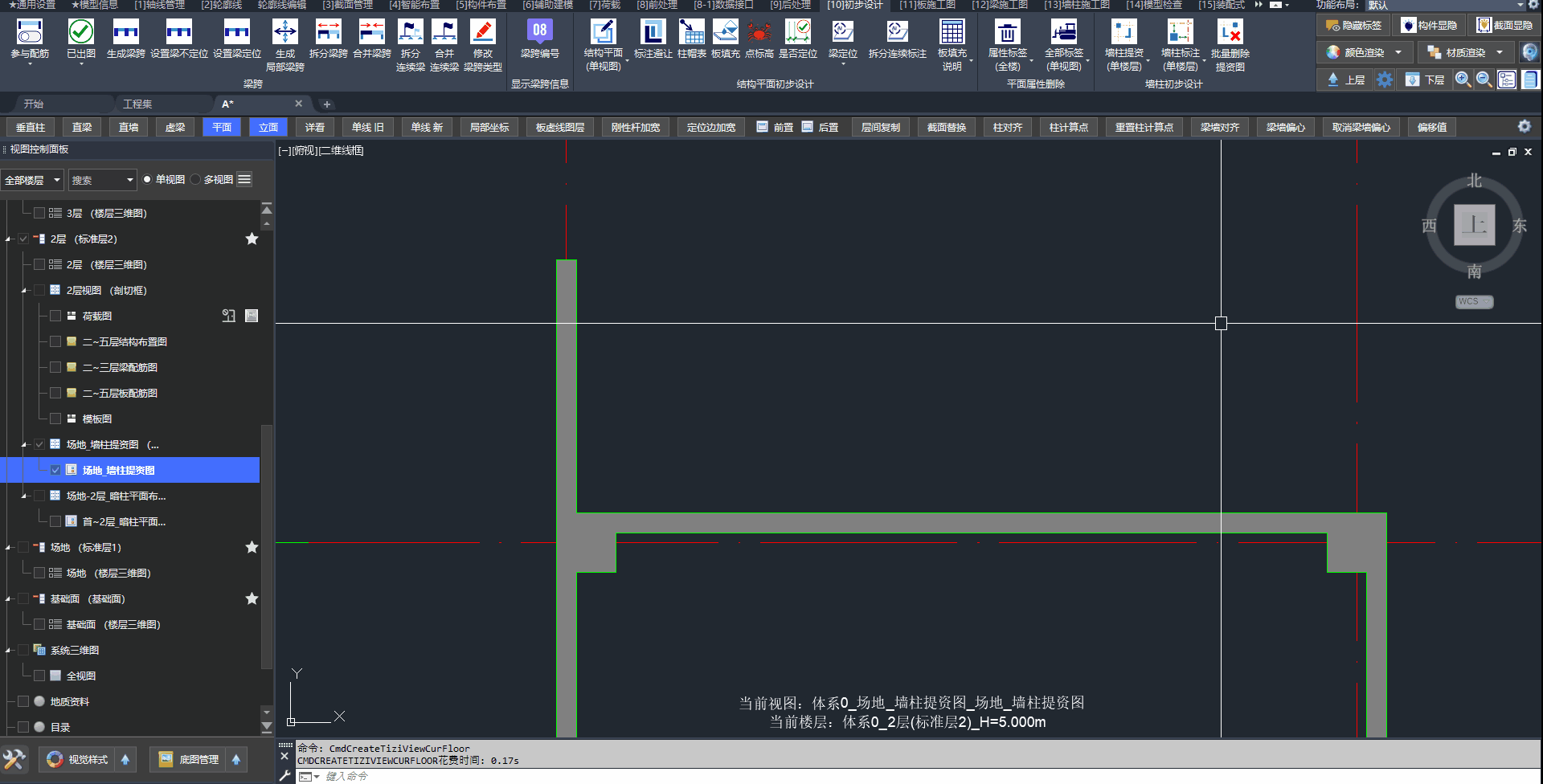Click the 上 face of view cube

click(x=1474, y=225)
